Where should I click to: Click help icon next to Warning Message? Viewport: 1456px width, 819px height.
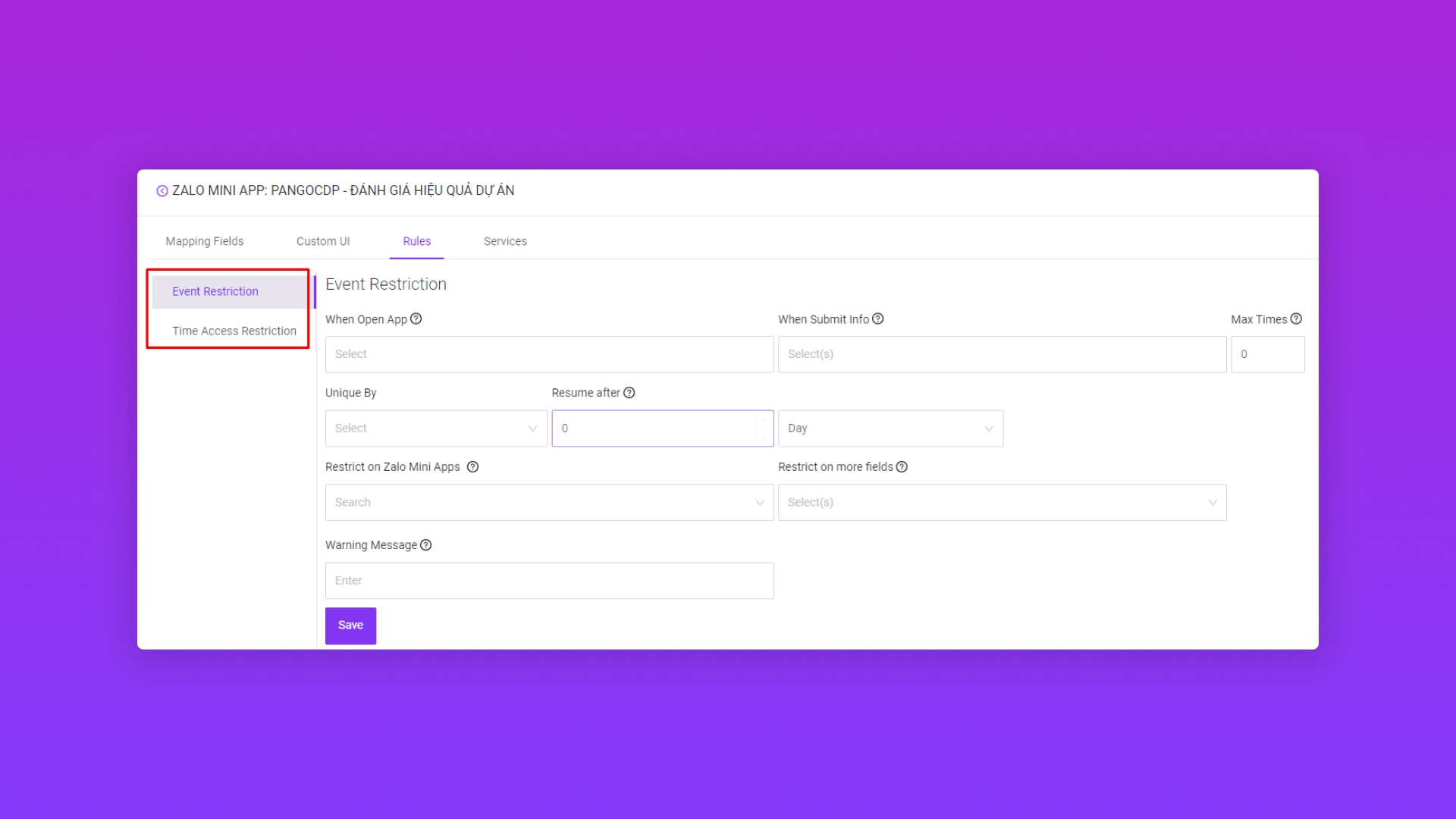[x=425, y=545]
